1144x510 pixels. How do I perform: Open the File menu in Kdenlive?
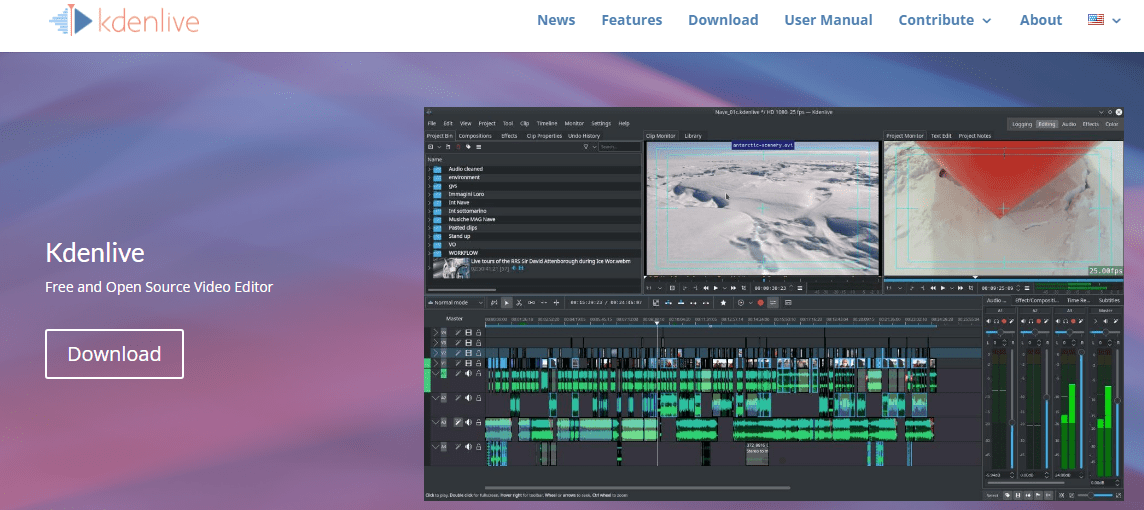432,123
